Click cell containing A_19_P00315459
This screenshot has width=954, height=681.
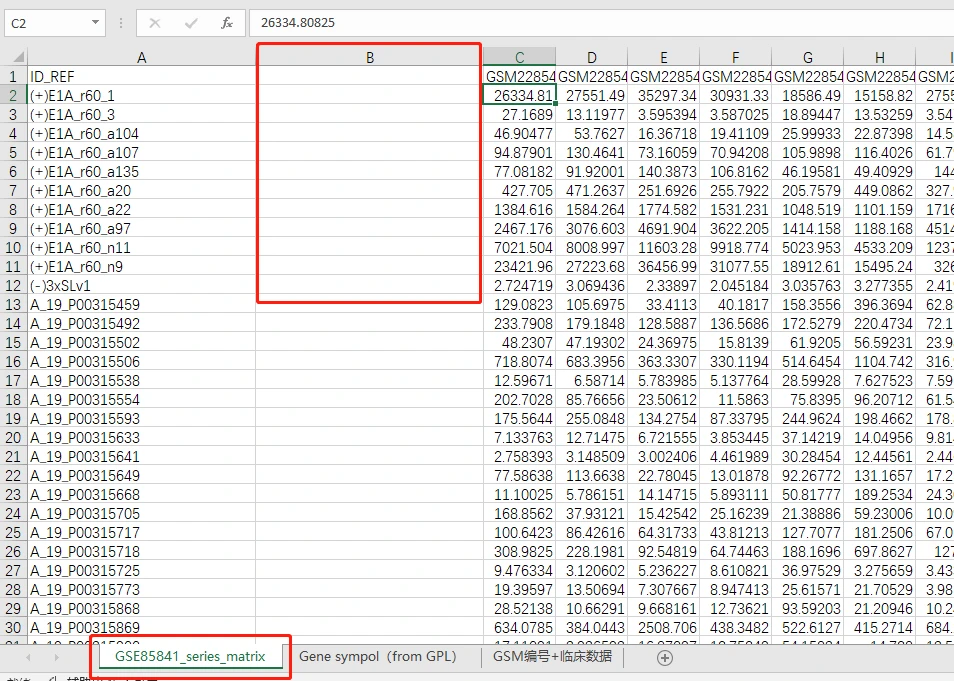click(141, 305)
